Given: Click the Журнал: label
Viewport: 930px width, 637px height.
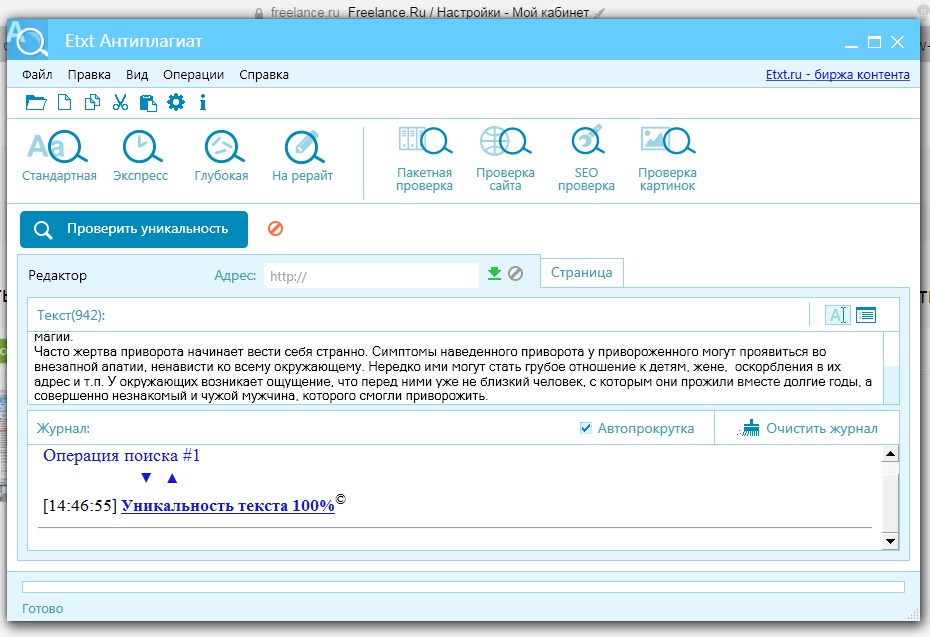Looking at the screenshot, I should click(x=63, y=428).
